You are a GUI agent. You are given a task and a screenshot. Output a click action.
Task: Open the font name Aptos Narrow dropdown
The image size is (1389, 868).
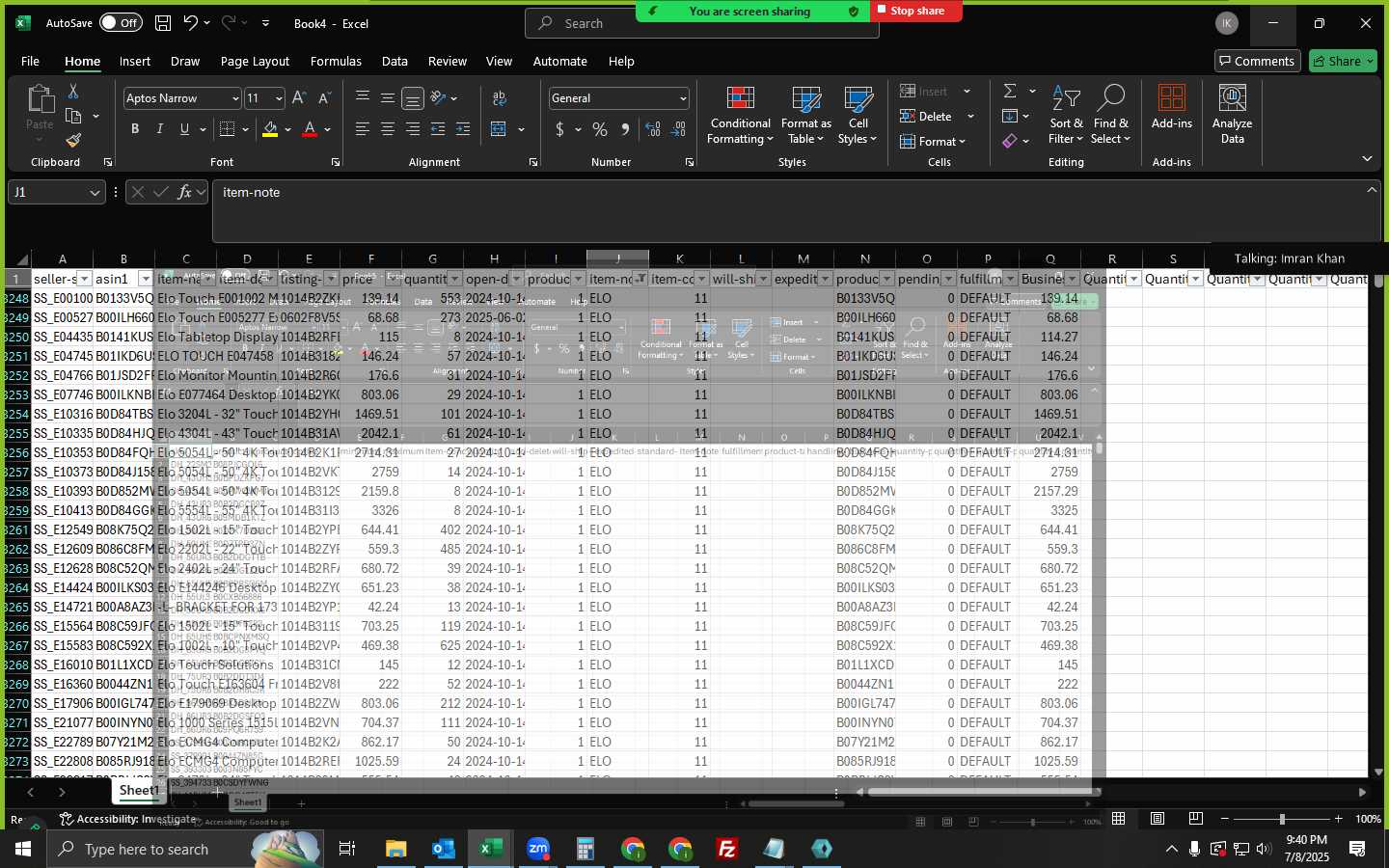click(234, 98)
